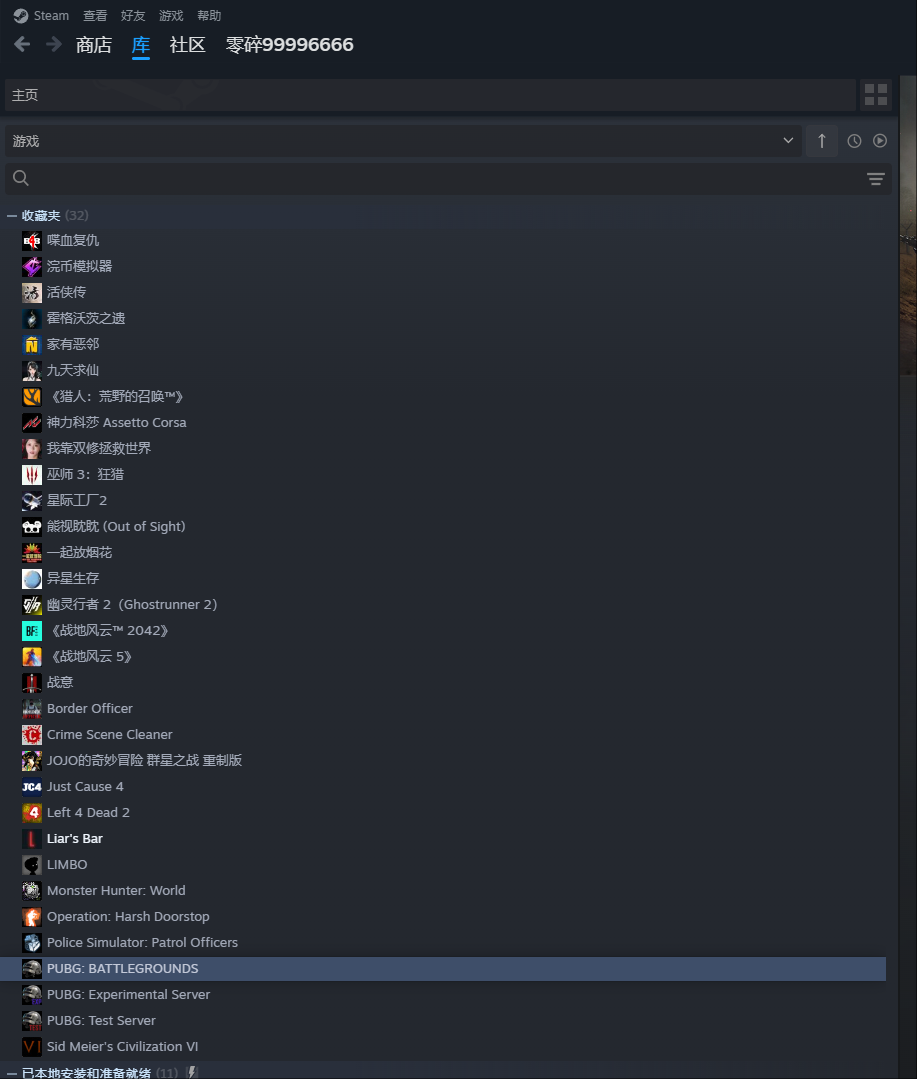
Task: Select Assetto Corsa game icon
Action: pyautogui.click(x=32, y=423)
